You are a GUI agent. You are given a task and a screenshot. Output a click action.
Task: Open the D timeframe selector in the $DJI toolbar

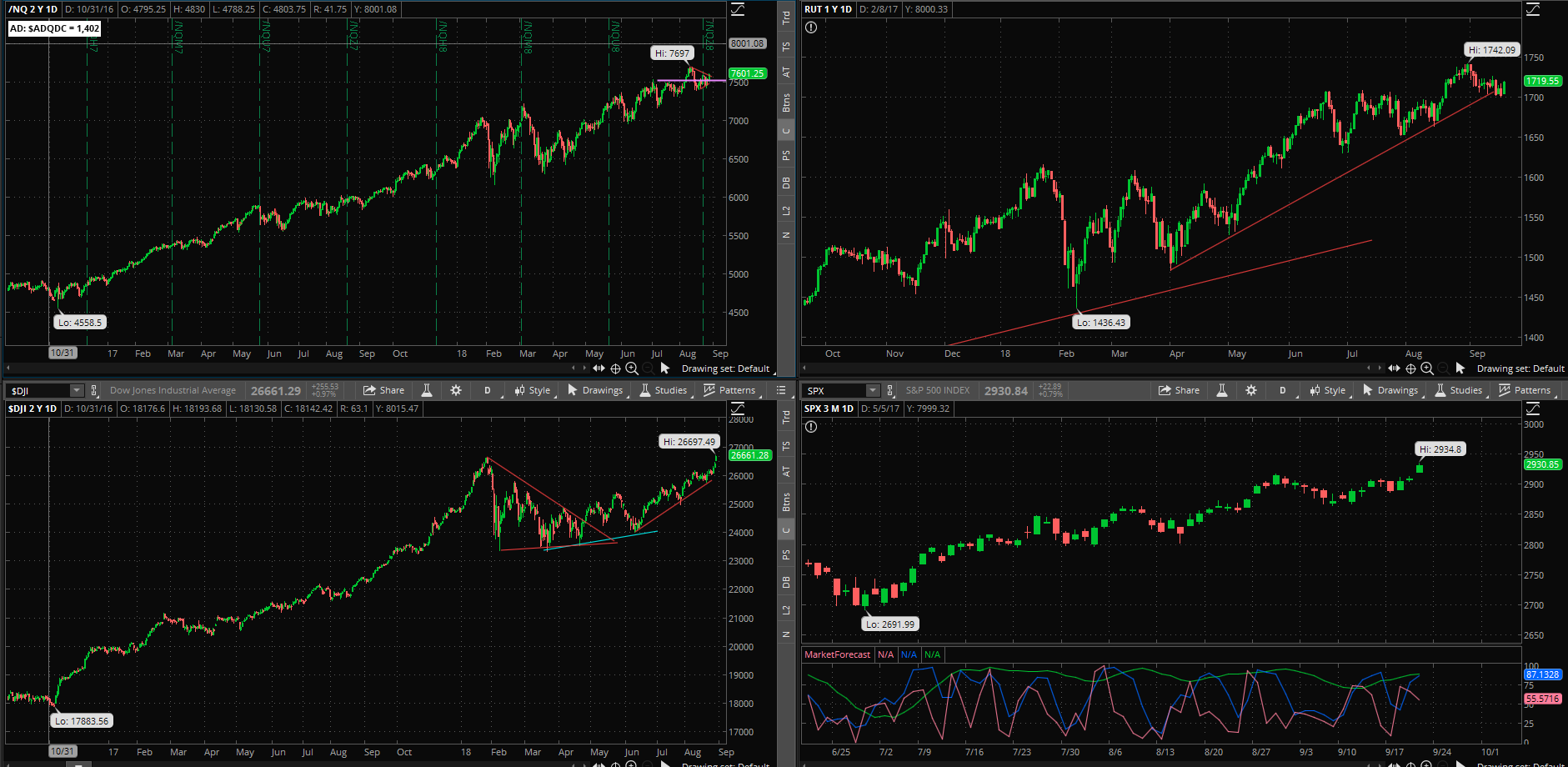[488, 390]
